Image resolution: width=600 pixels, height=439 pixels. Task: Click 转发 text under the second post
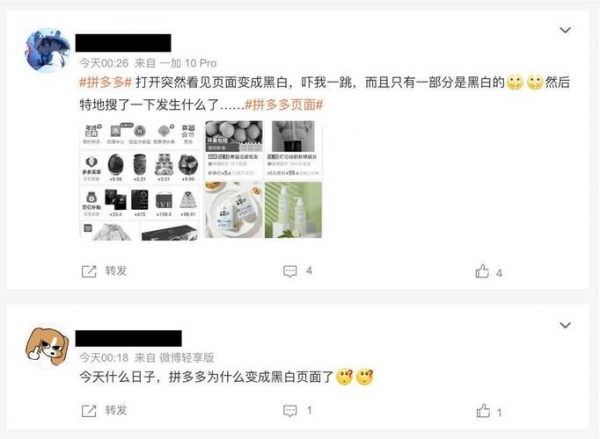(x=116, y=410)
